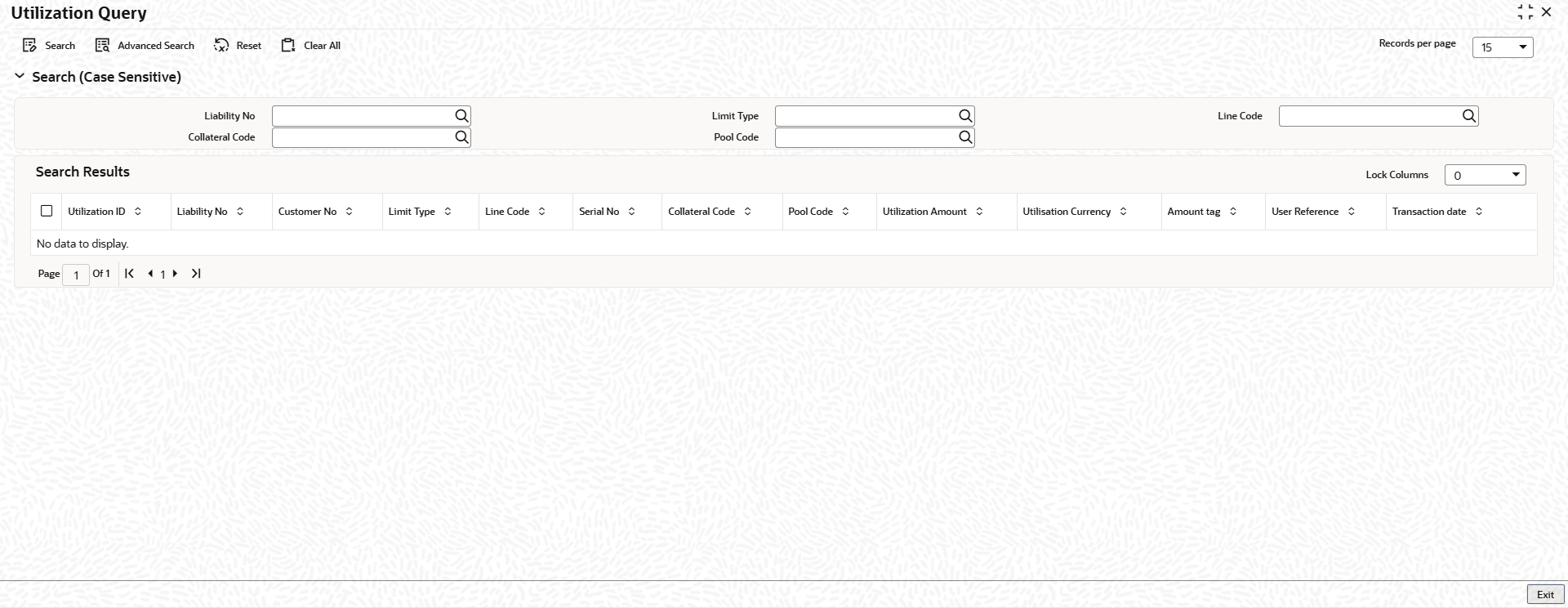
Task: Click the Search toolbar button
Action: pyautogui.click(x=49, y=46)
